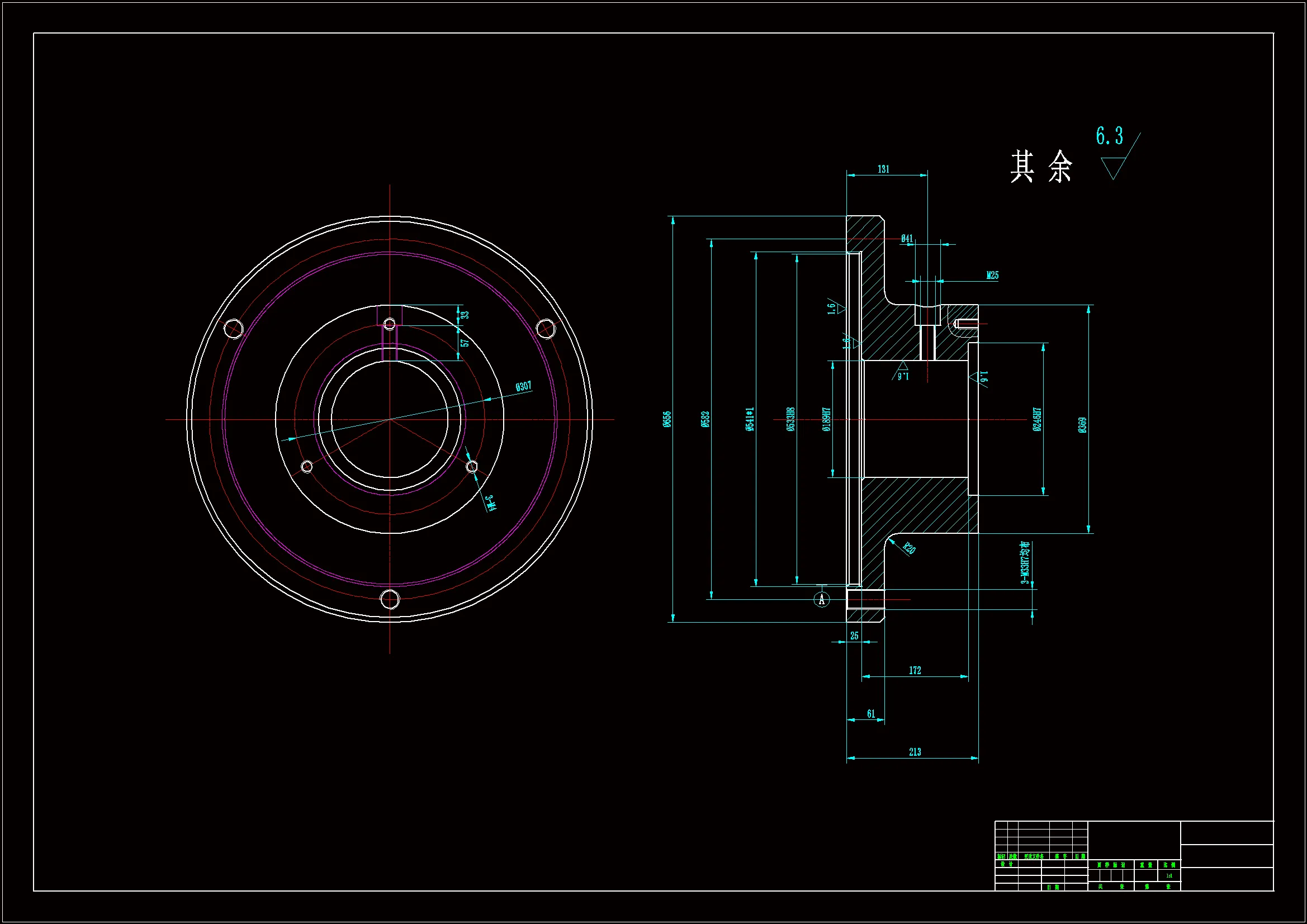The height and width of the screenshot is (924, 1307).
Task: Select the bottom bolt hole in front view
Action: [390, 599]
